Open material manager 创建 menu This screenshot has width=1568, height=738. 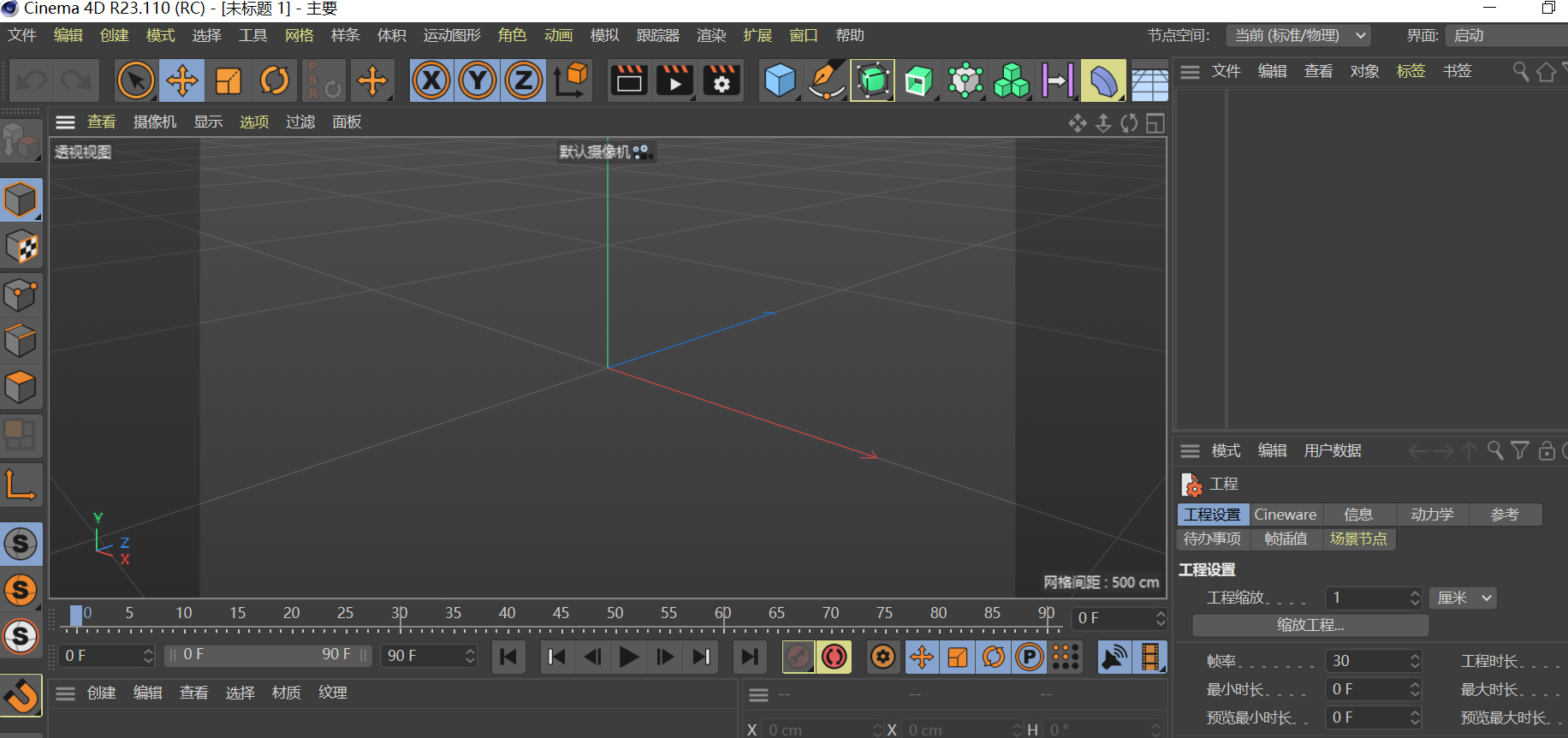coord(101,693)
